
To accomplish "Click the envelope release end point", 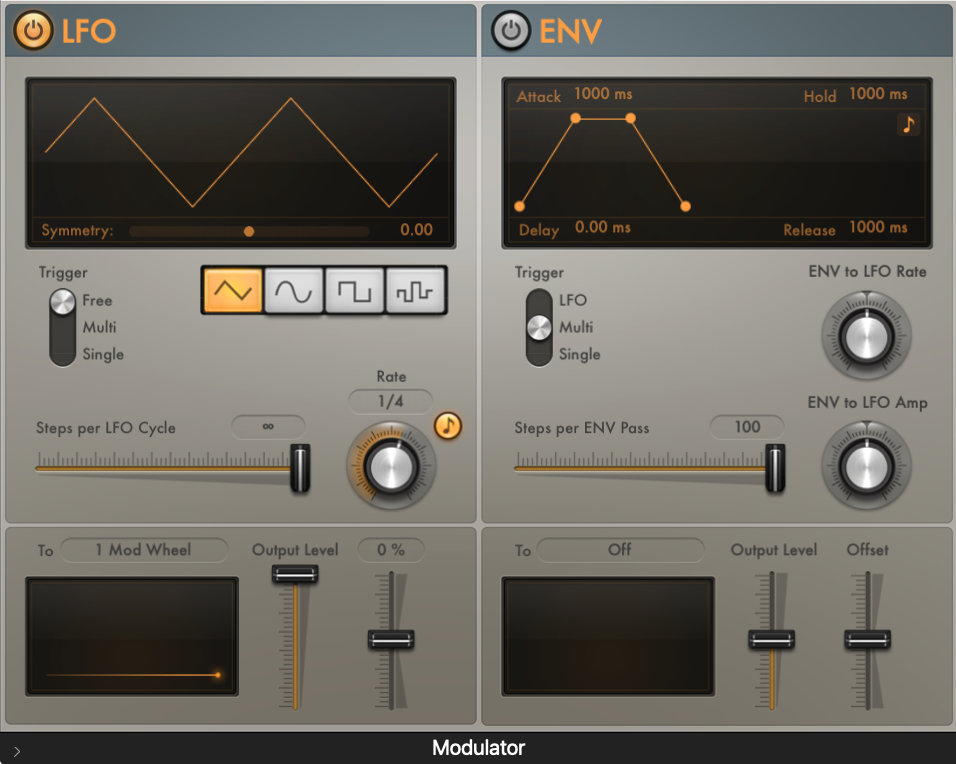I will tap(685, 206).
